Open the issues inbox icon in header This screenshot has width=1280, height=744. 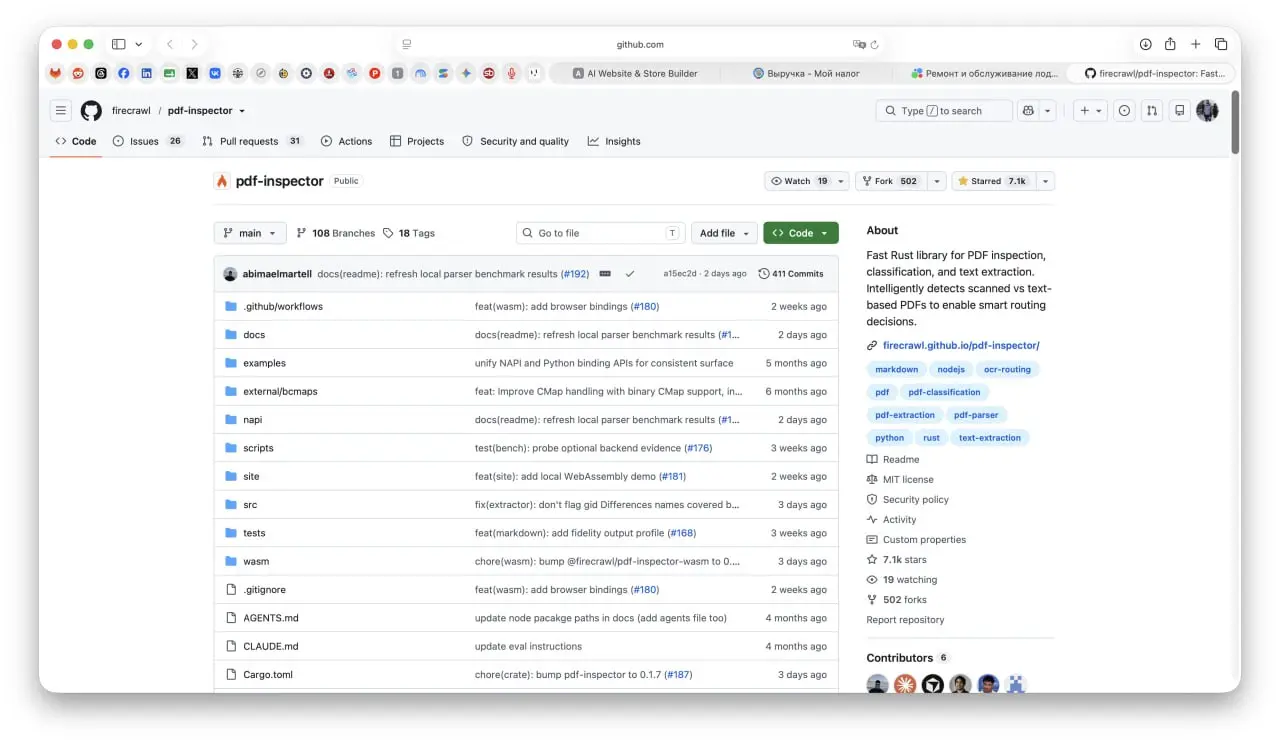click(x=1124, y=111)
